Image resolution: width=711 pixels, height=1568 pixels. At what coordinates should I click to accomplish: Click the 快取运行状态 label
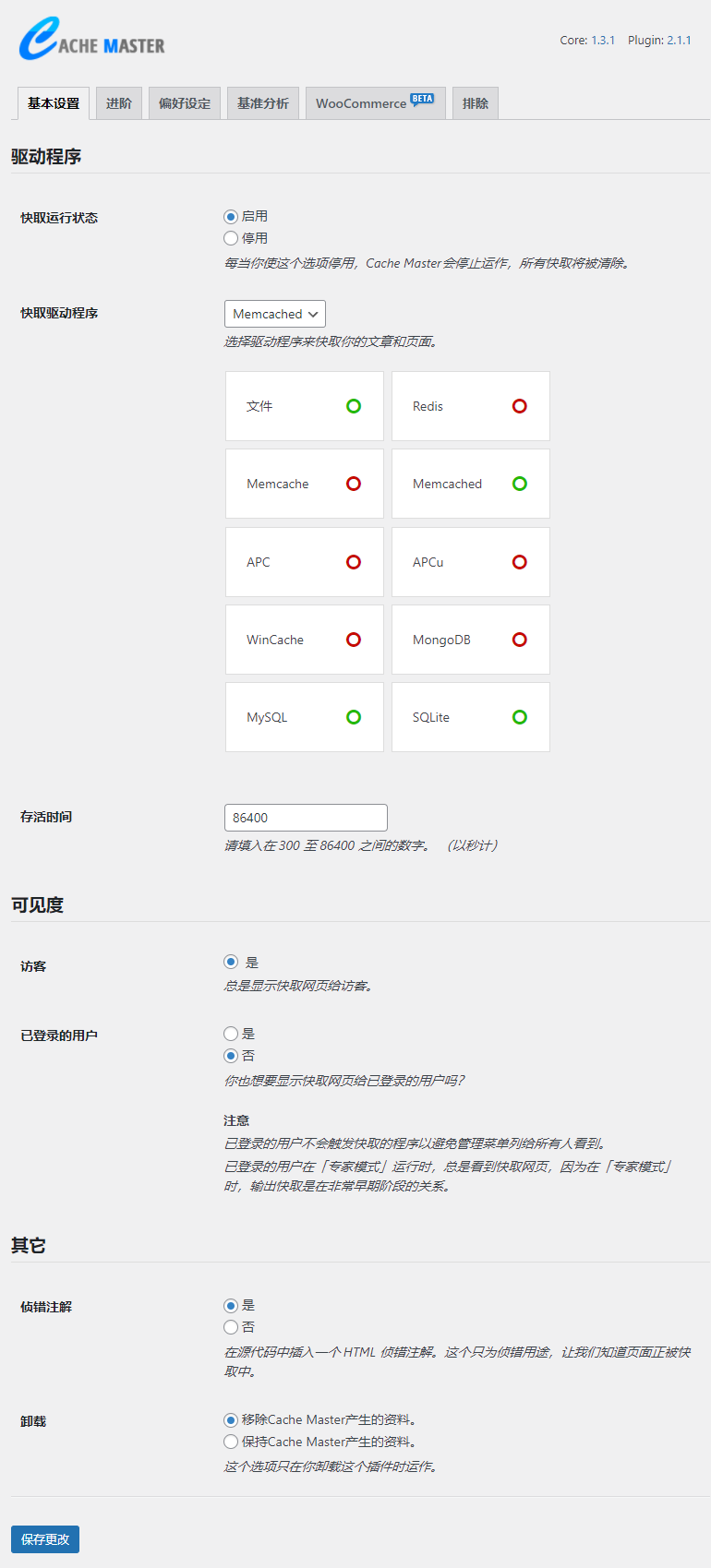click(x=59, y=218)
